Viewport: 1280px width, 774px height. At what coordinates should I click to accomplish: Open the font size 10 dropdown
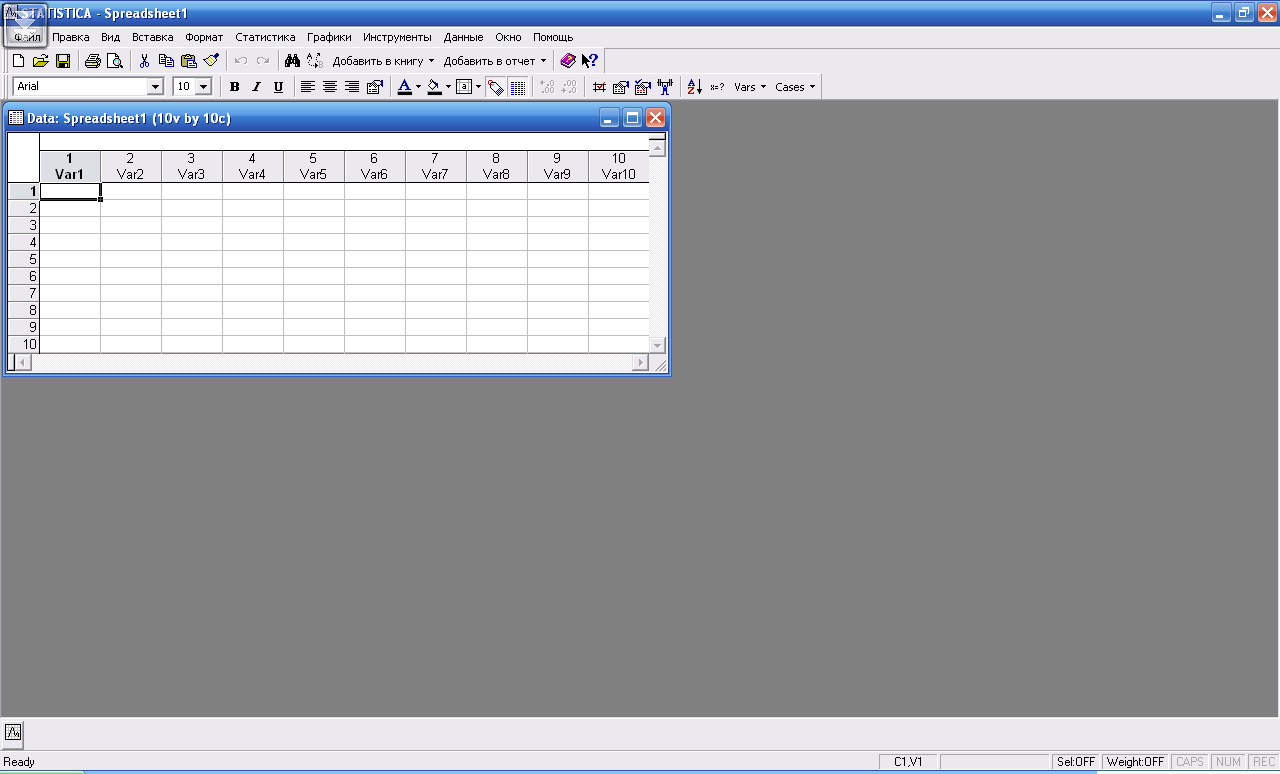[x=204, y=87]
